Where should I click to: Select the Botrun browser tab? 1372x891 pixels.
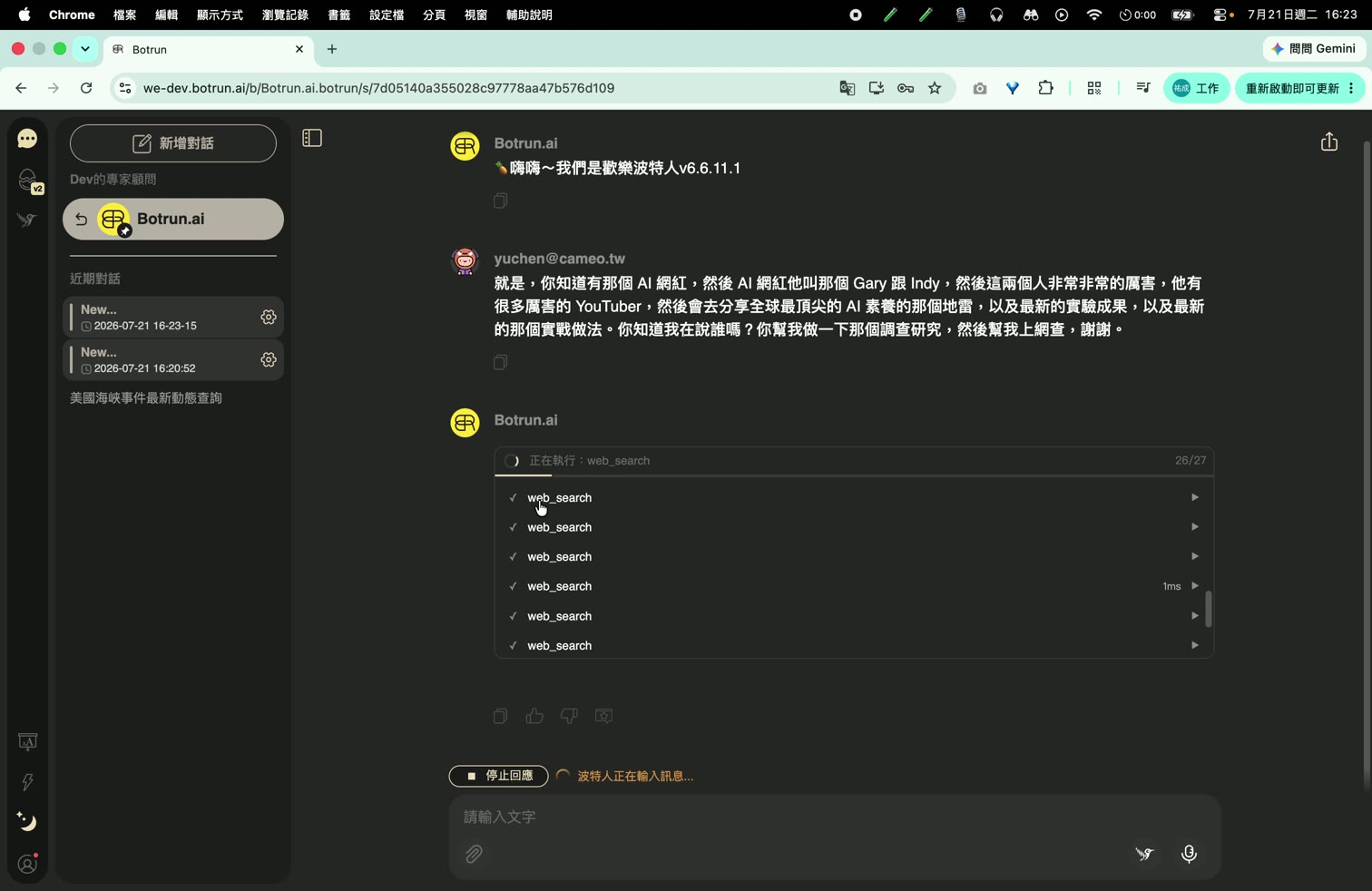[209, 49]
